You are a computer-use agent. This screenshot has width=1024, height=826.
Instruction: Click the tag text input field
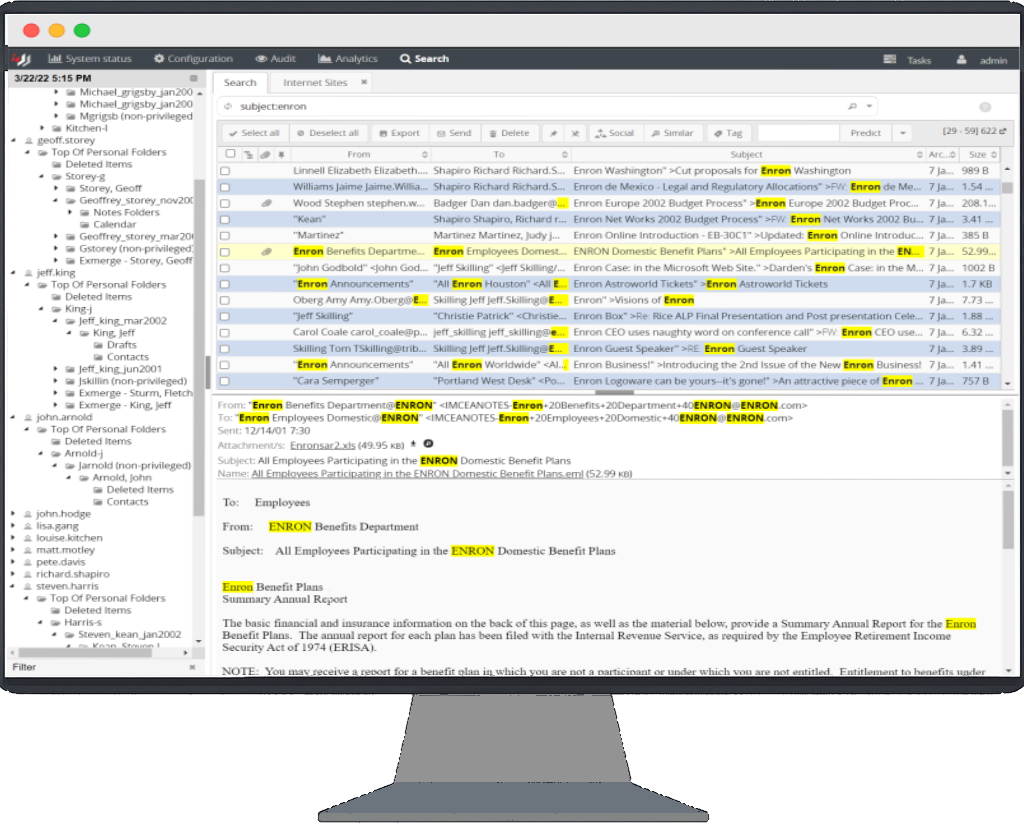(798, 133)
